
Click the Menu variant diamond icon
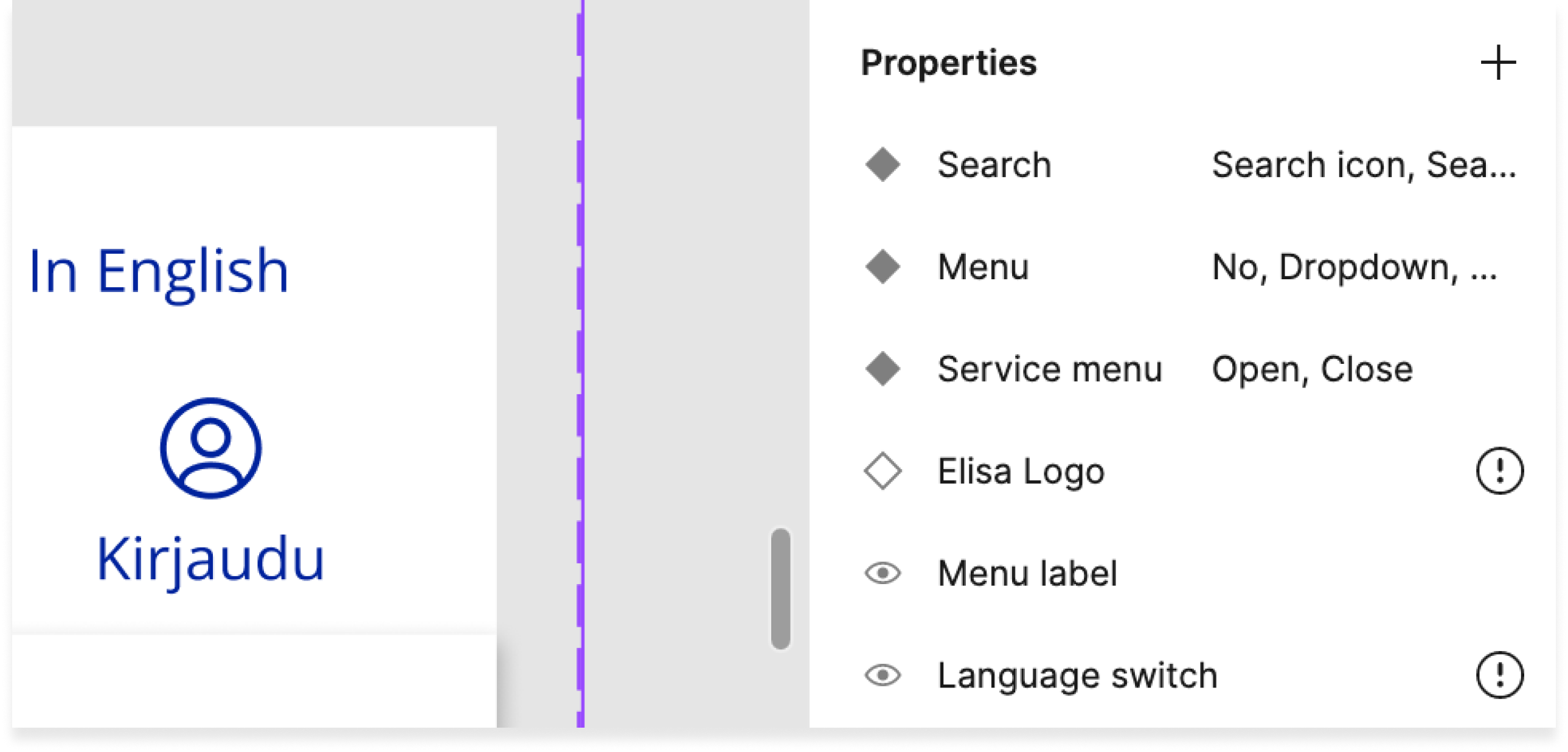tap(883, 266)
